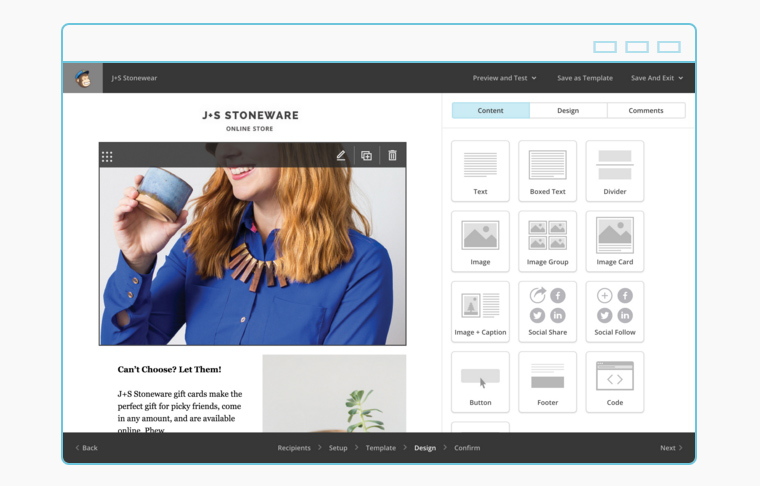The height and width of the screenshot is (486, 760).
Task: Click Save as Template
Action: coord(585,78)
